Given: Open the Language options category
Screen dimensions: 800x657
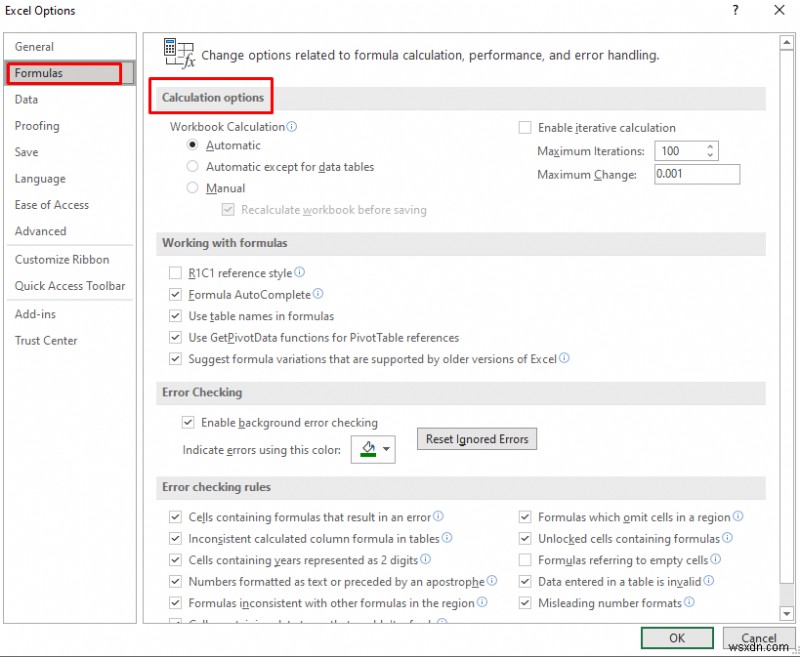Looking at the screenshot, I should pyautogui.click(x=70, y=179).
